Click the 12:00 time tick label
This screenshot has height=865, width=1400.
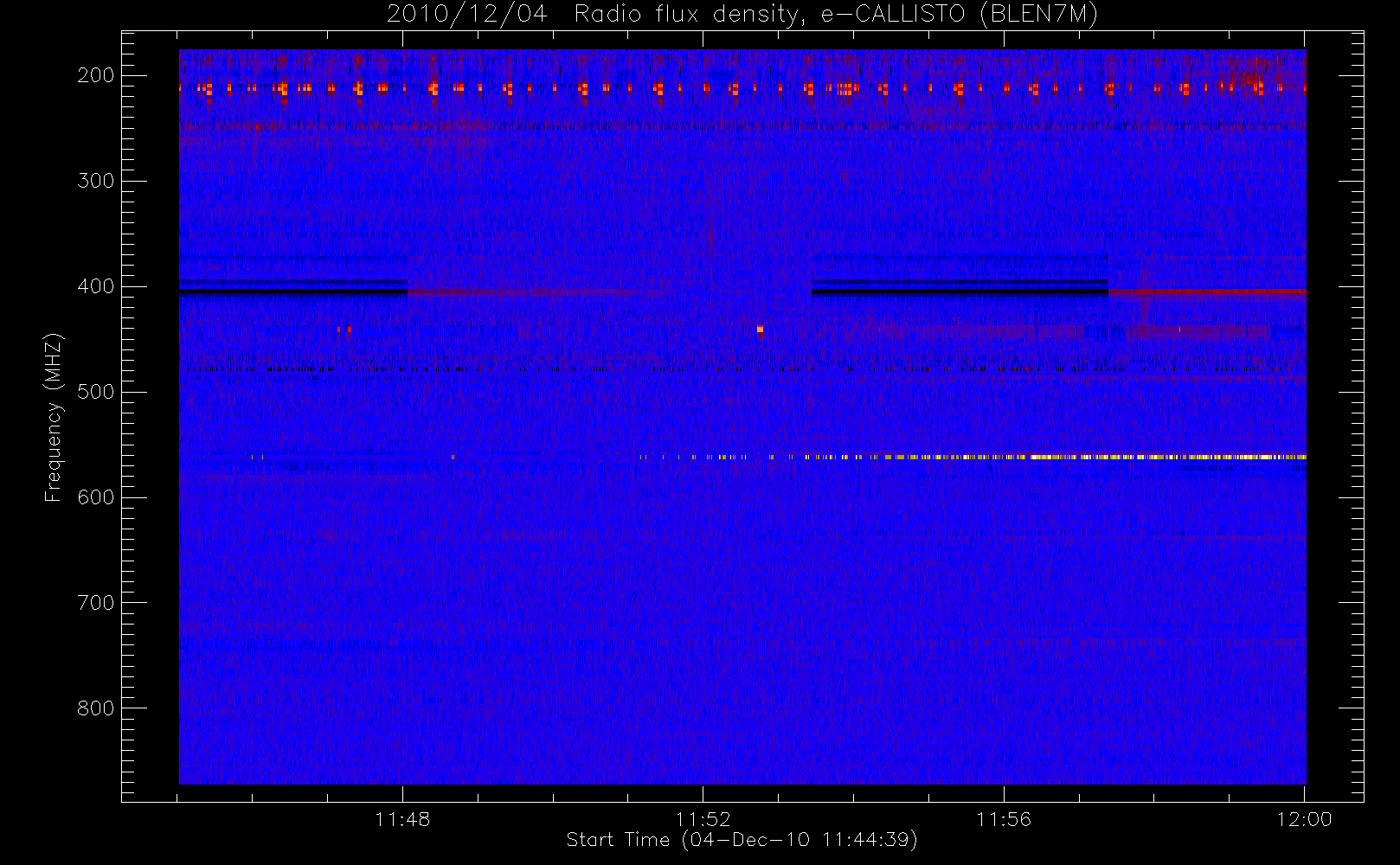(1304, 819)
